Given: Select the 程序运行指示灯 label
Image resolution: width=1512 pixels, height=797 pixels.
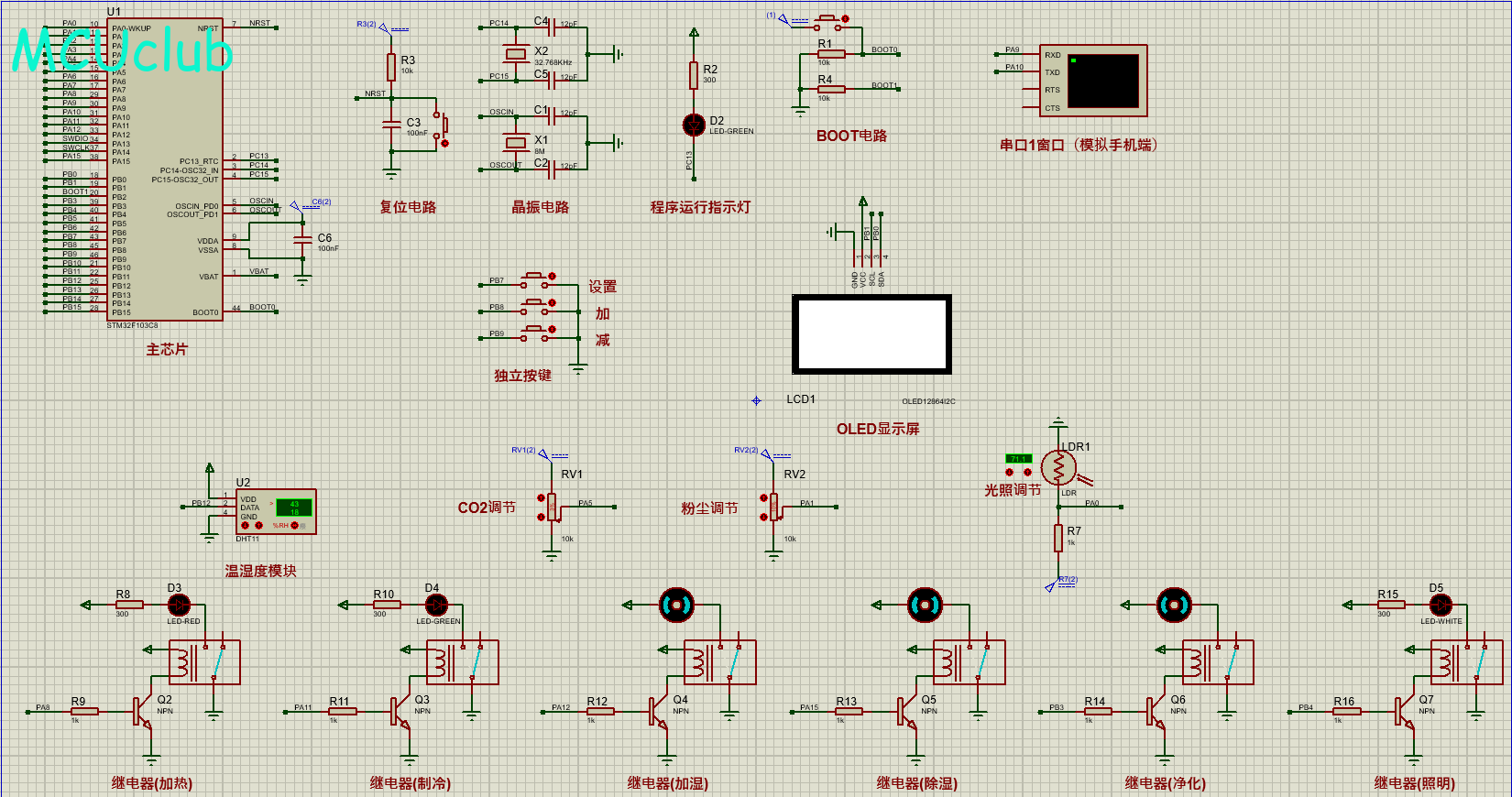Looking at the screenshot, I should (x=700, y=207).
